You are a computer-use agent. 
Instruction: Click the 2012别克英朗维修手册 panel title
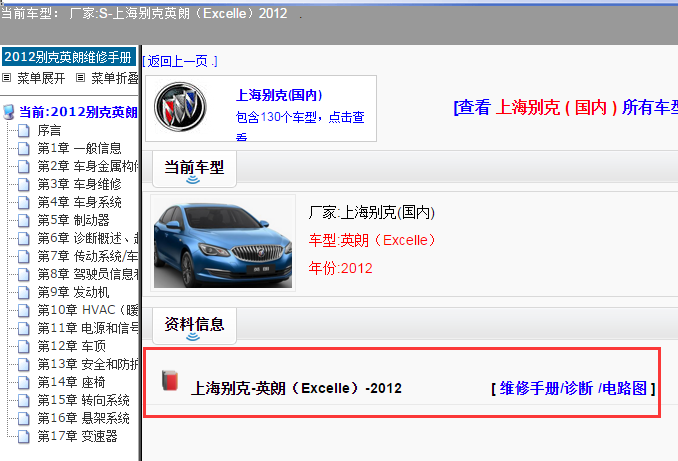[x=68, y=57]
